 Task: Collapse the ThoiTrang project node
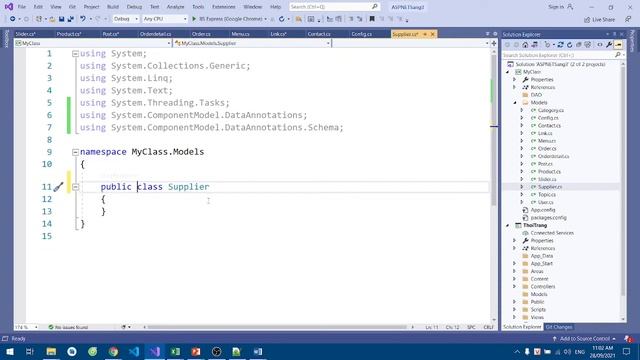pyautogui.click(x=507, y=225)
